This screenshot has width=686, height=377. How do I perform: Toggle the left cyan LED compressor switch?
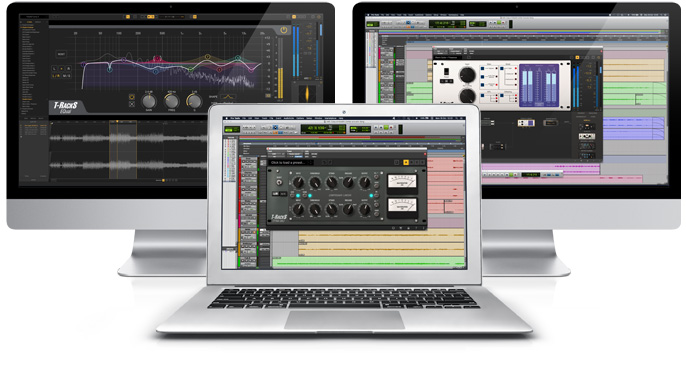tap(298, 195)
